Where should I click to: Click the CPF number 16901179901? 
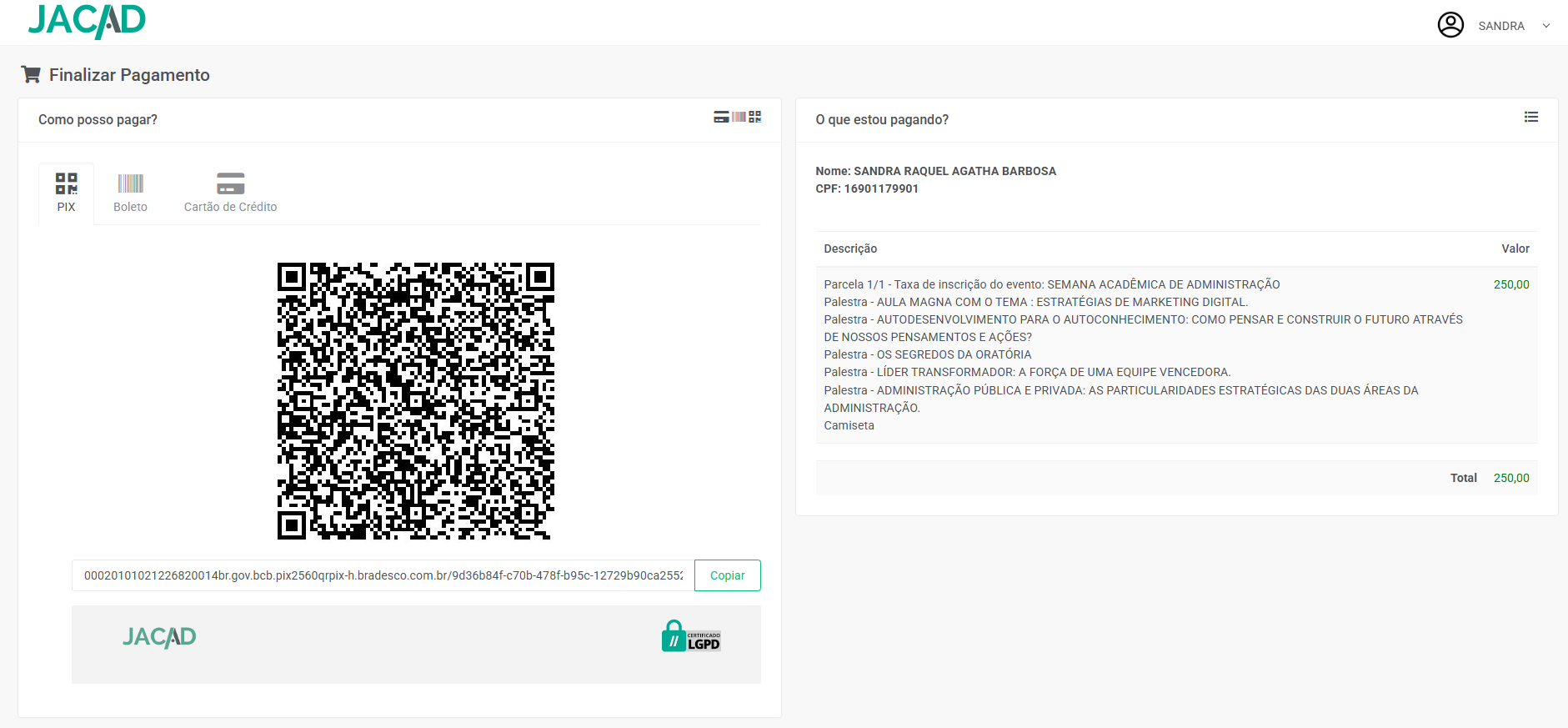881,188
